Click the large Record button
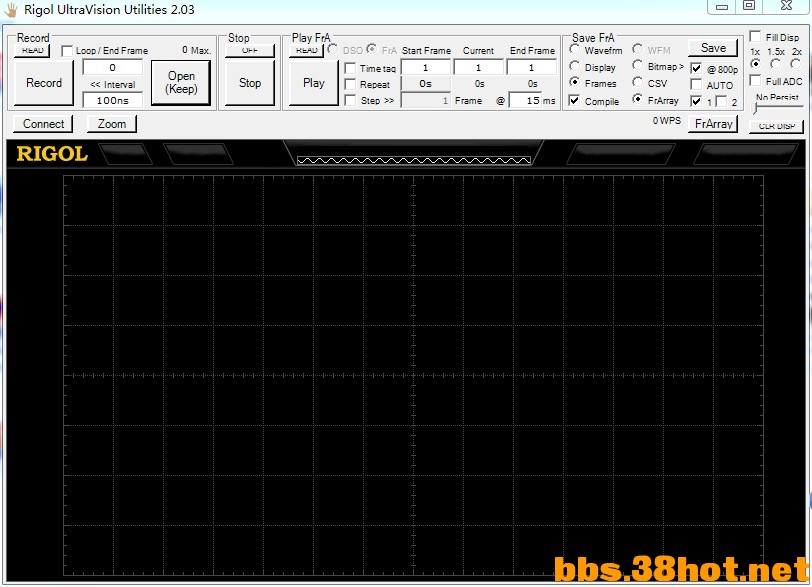 (44, 83)
